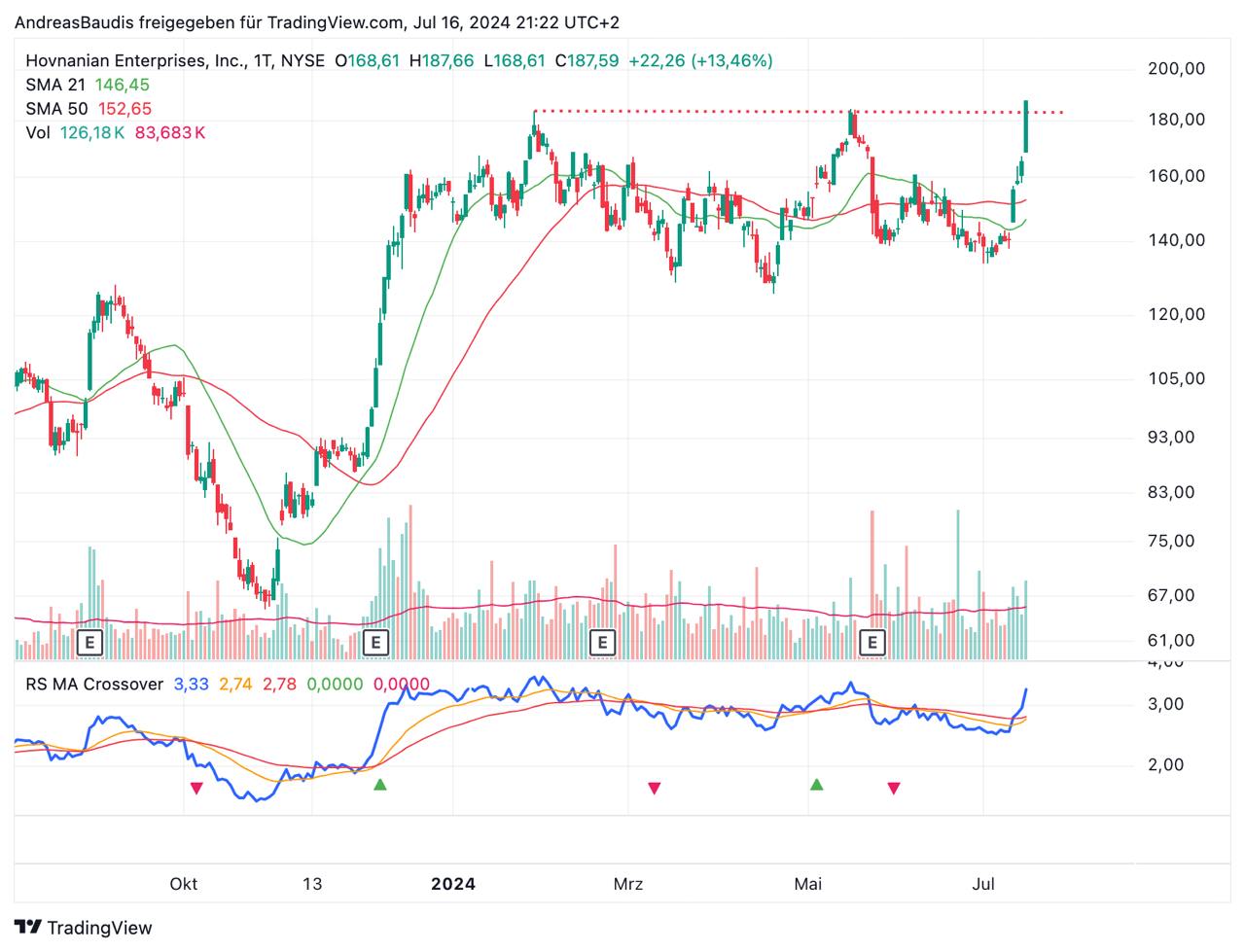Click the leftmost earnings 'E' marker
This screenshot has height=952, width=1245.
tap(89, 642)
